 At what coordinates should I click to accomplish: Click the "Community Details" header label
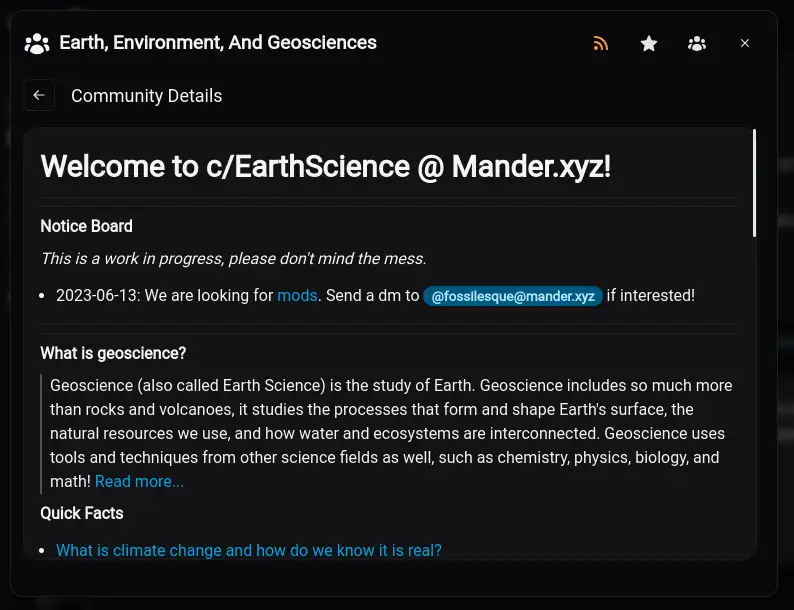click(x=147, y=96)
